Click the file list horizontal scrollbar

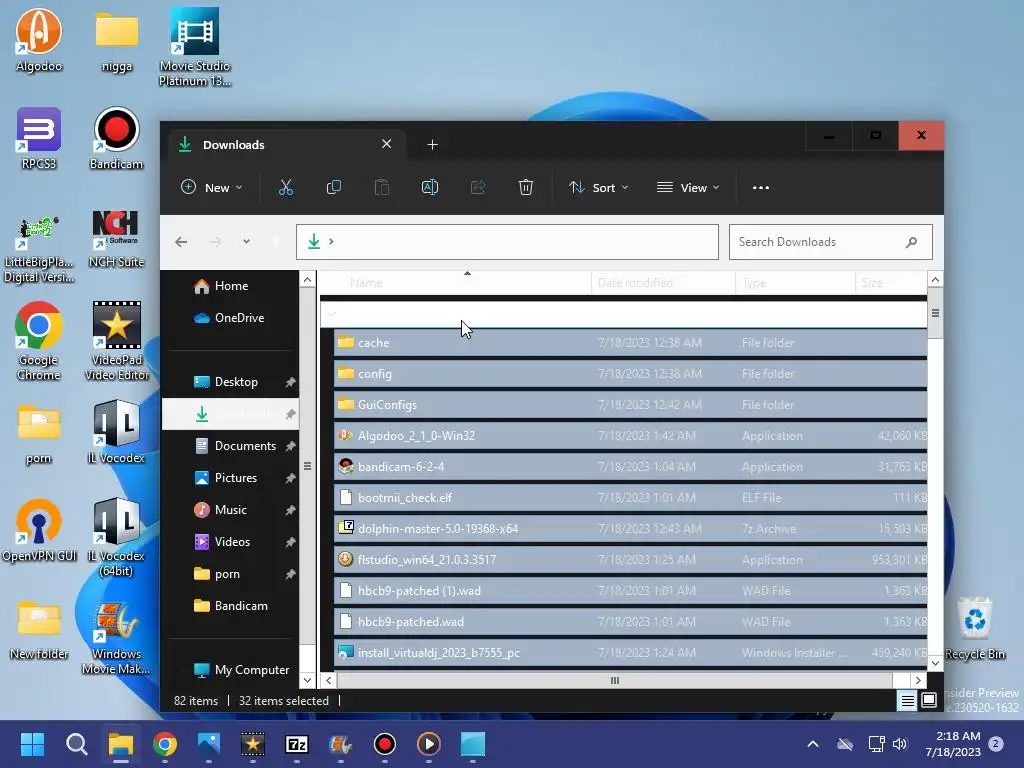(x=615, y=680)
